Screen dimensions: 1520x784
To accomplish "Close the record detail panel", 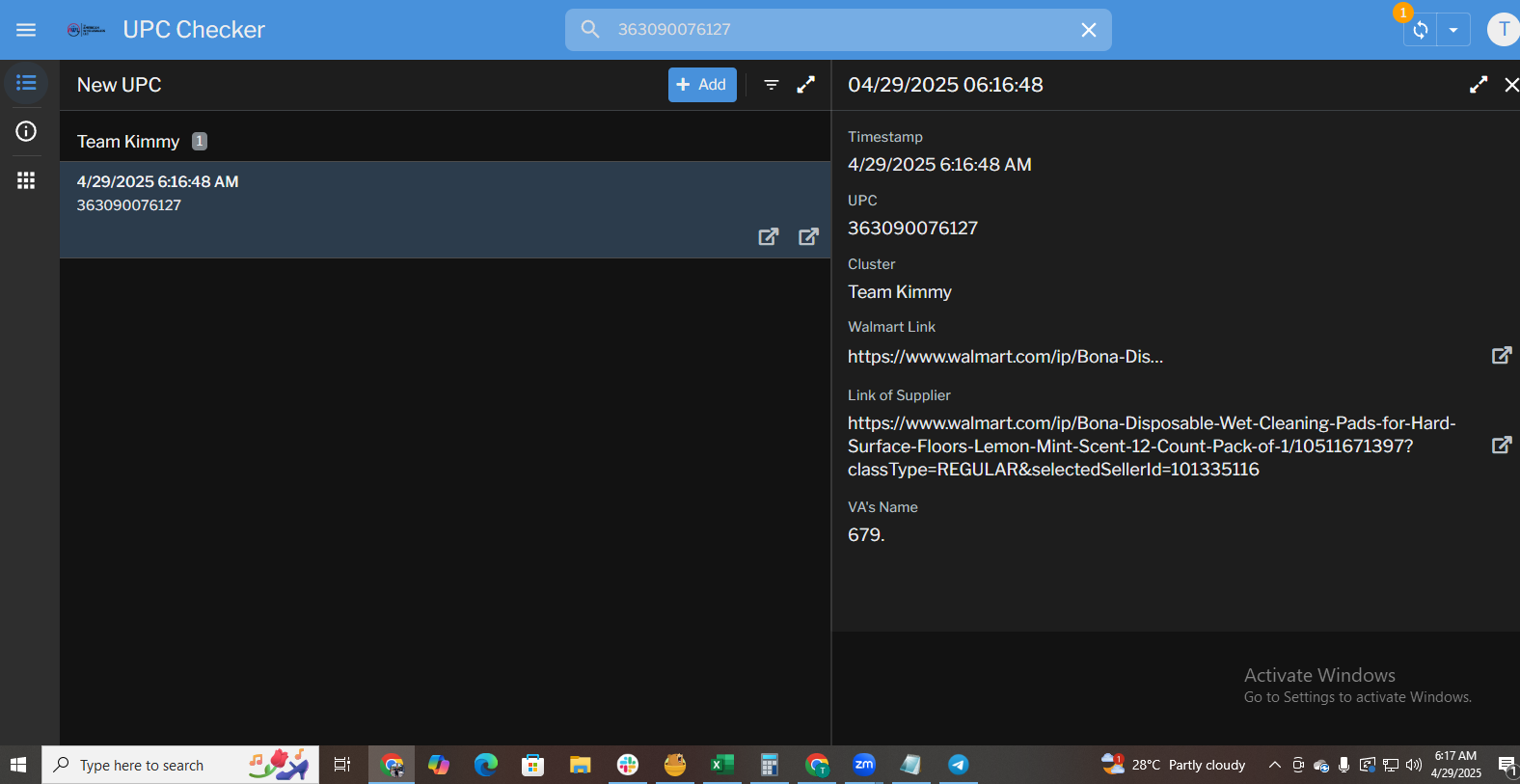I will (1511, 85).
